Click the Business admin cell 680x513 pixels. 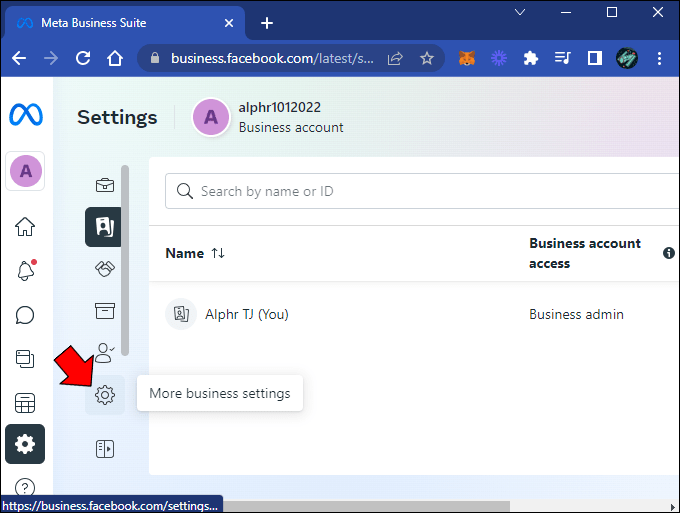click(576, 314)
